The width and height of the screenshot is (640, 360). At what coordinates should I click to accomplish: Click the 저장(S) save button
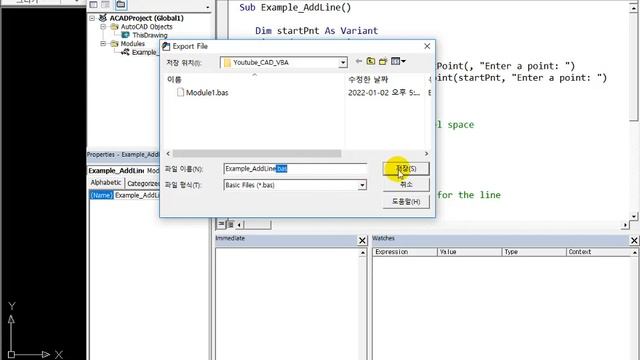pyautogui.click(x=406, y=169)
